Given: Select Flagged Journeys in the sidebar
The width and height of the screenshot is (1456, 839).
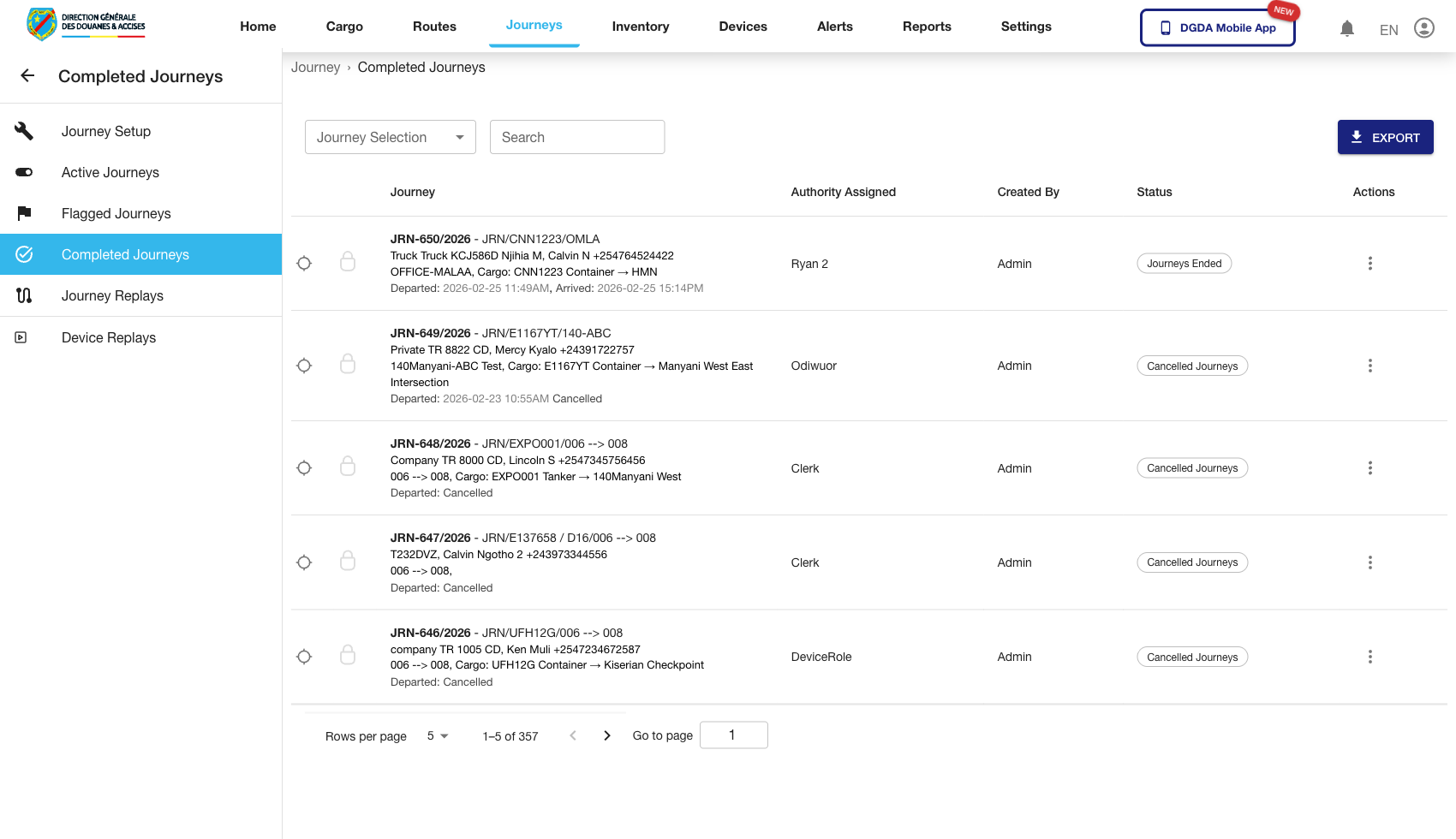Looking at the screenshot, I should 116,213.
